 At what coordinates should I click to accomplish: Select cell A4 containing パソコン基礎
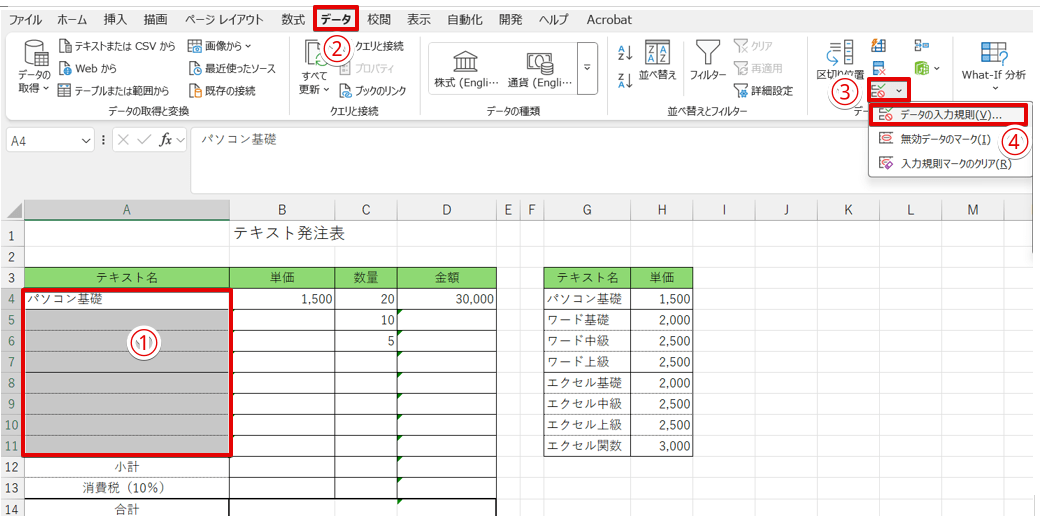127,299
